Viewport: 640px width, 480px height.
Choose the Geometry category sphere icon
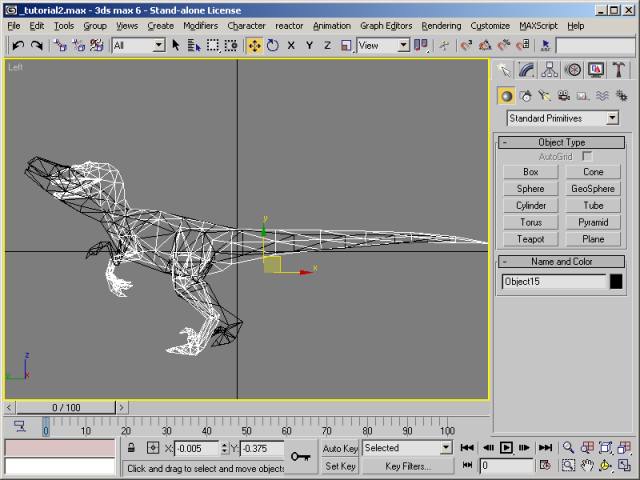coord(507,96)
